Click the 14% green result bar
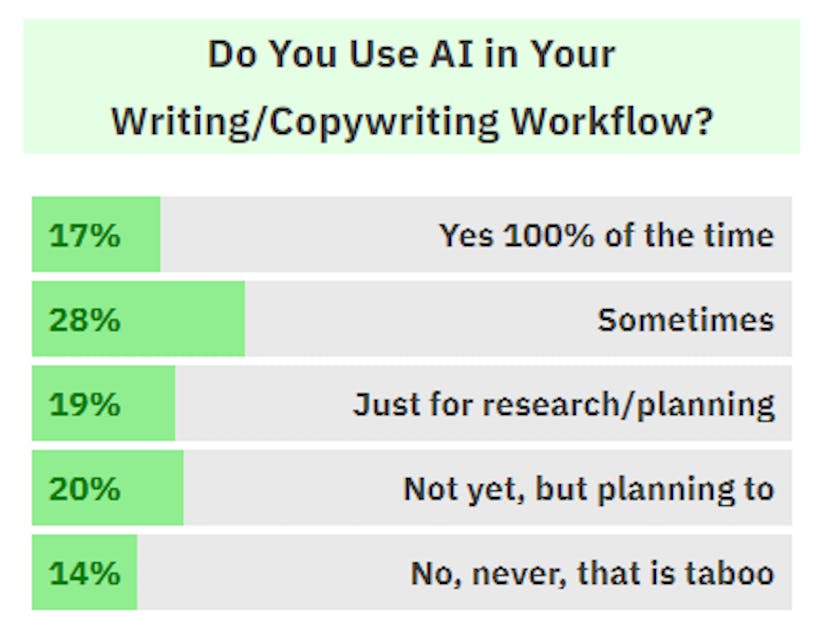Image resolution: width=828 pixels, height=625 pixels. [84, 572]
